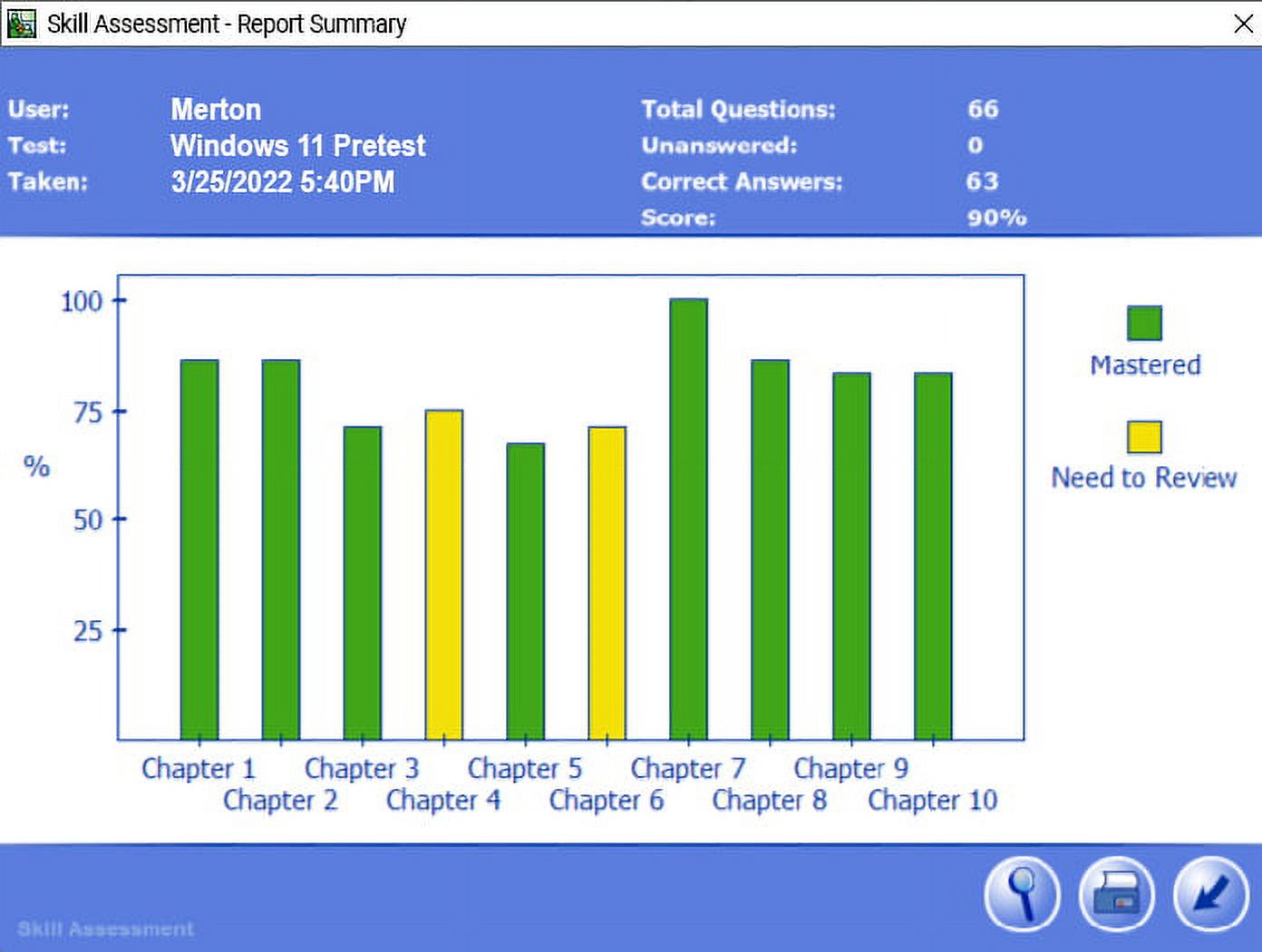Click the arrow icon to exit report
Viewport: 1262px width, 952px height.
tap(1210, 895)
